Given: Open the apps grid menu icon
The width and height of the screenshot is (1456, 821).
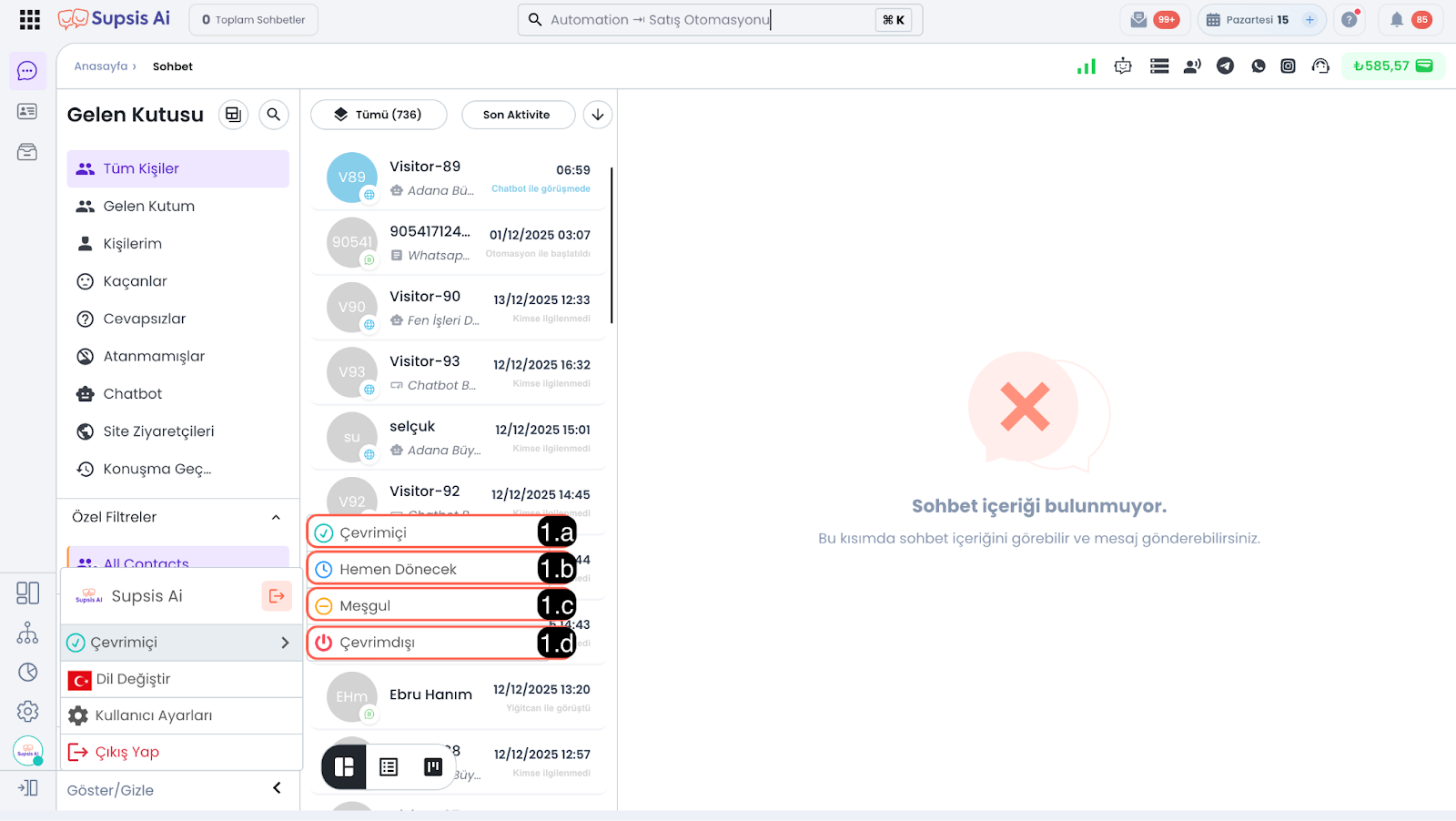Looking at the screenshot, I should pos(30,19).
